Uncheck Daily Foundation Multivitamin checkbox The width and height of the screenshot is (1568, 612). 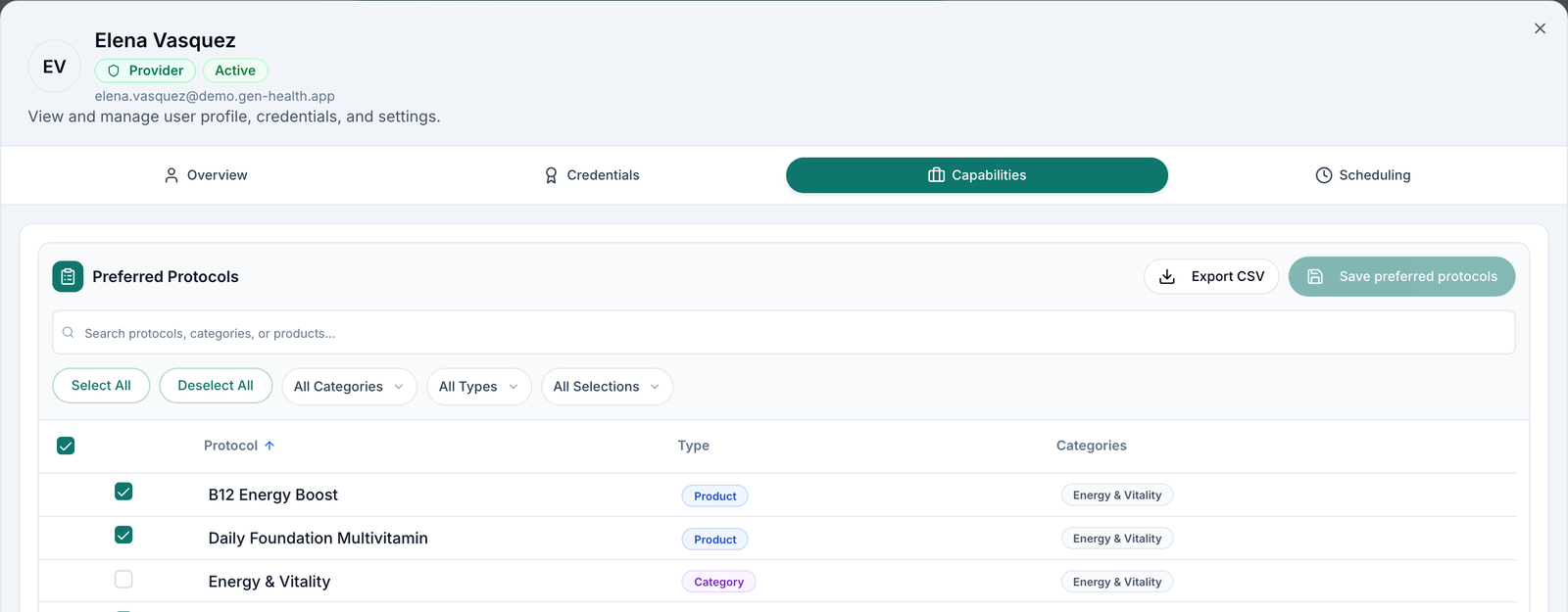coord(123,535)
